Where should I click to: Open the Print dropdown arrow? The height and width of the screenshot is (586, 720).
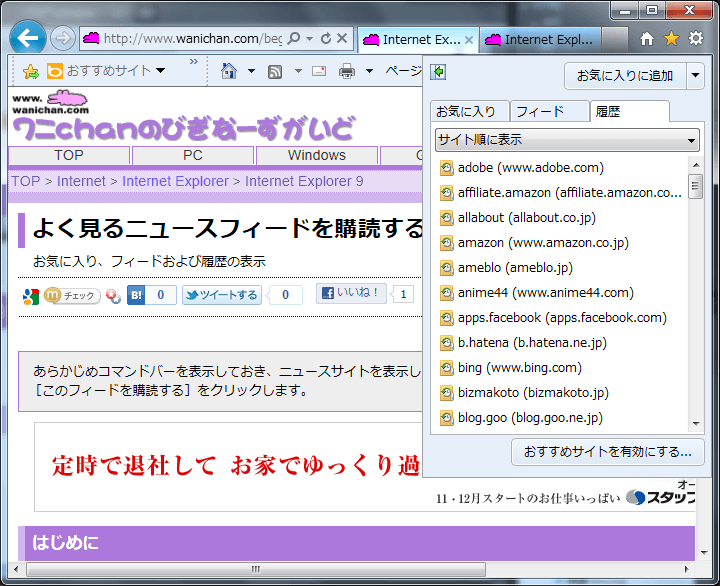tap(369, 71)
